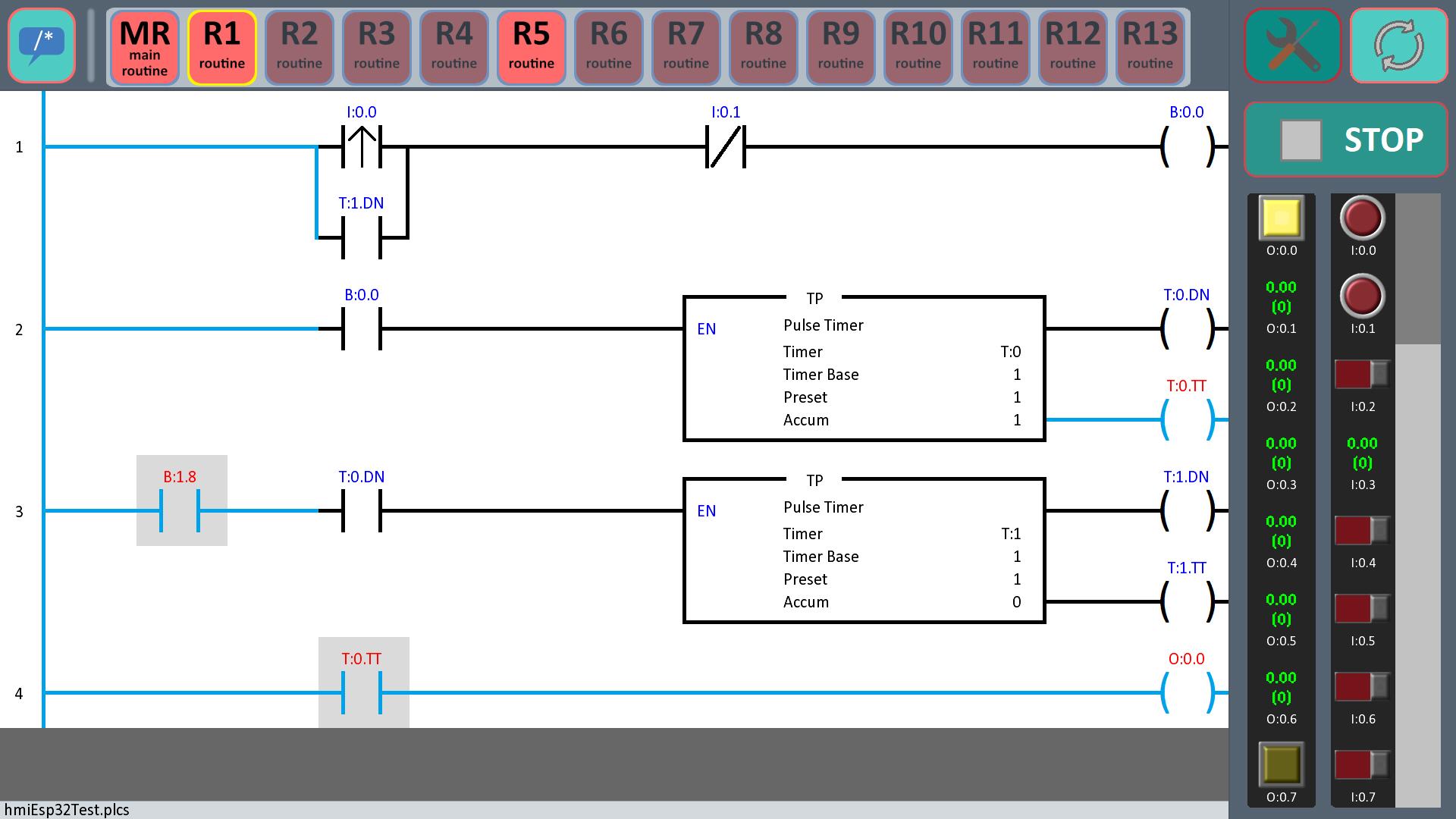Viewport: 1456px width, 819px height.
Task: Click the lit yellow O:0.0 output lamp
Action: tap(1282, 218)
